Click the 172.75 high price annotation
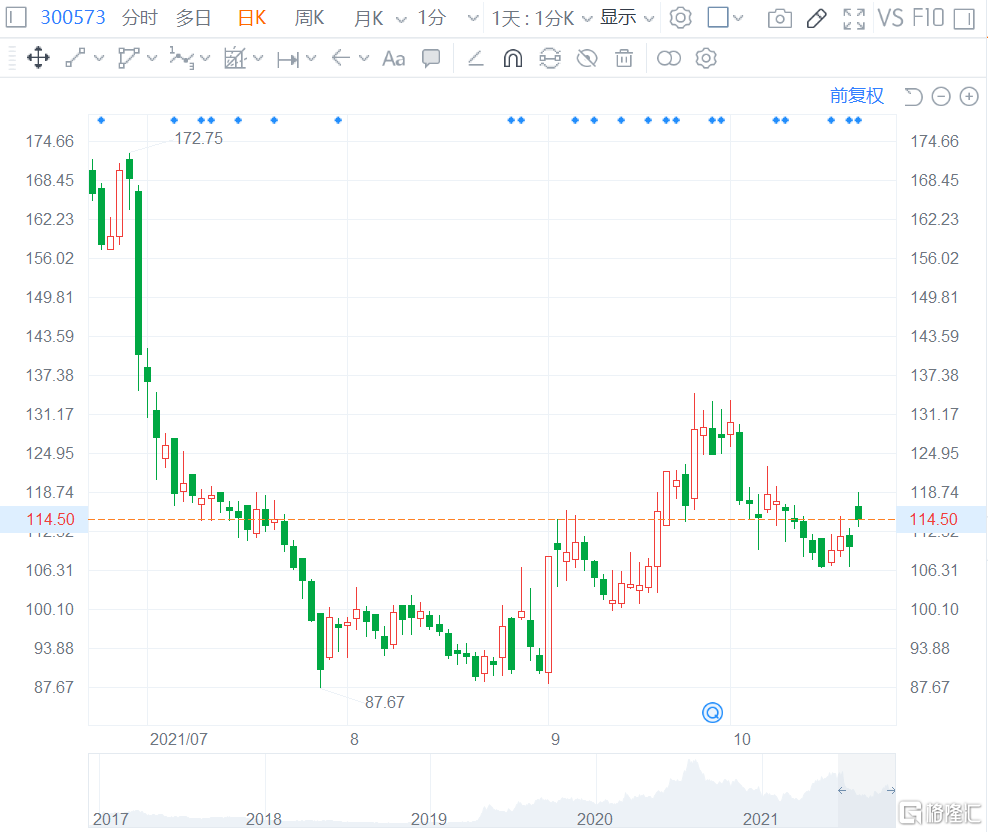 (x=198, y=139)
